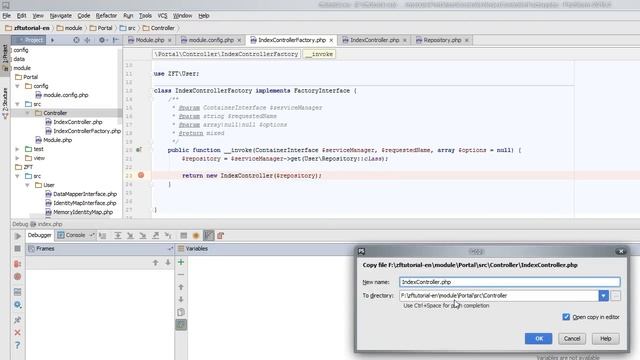The image size is (640, 360).
Task: Open File menu
Action: point(7,16)
